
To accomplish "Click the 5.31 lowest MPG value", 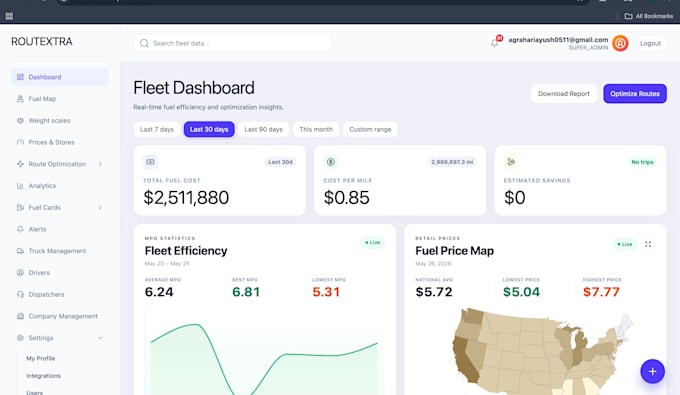I will 326,292.
